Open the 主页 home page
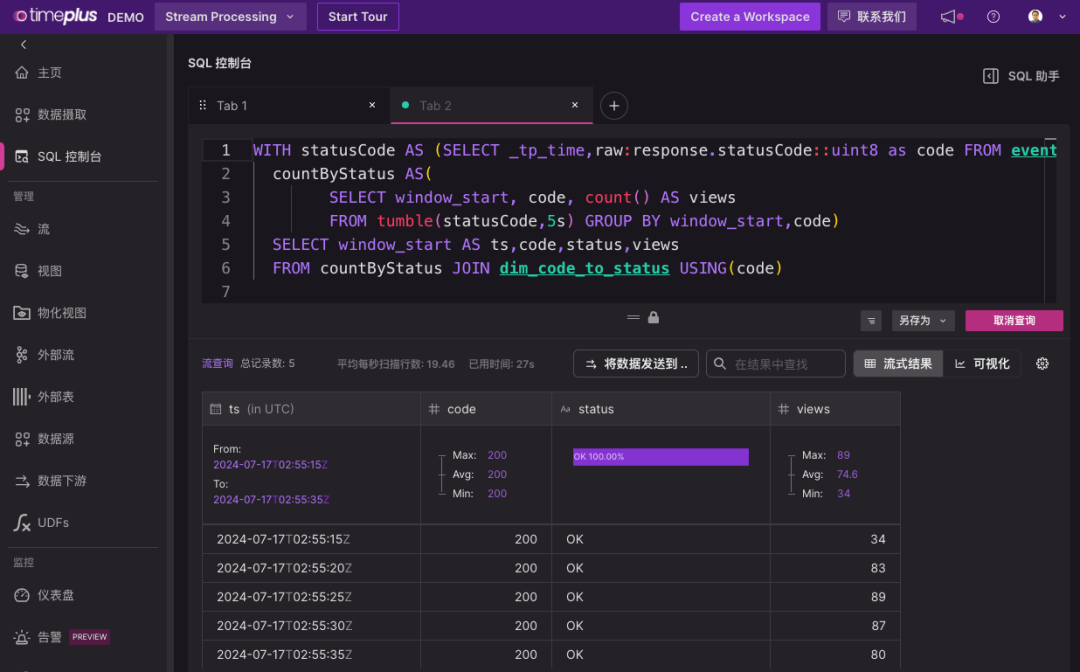 point(39,72)
